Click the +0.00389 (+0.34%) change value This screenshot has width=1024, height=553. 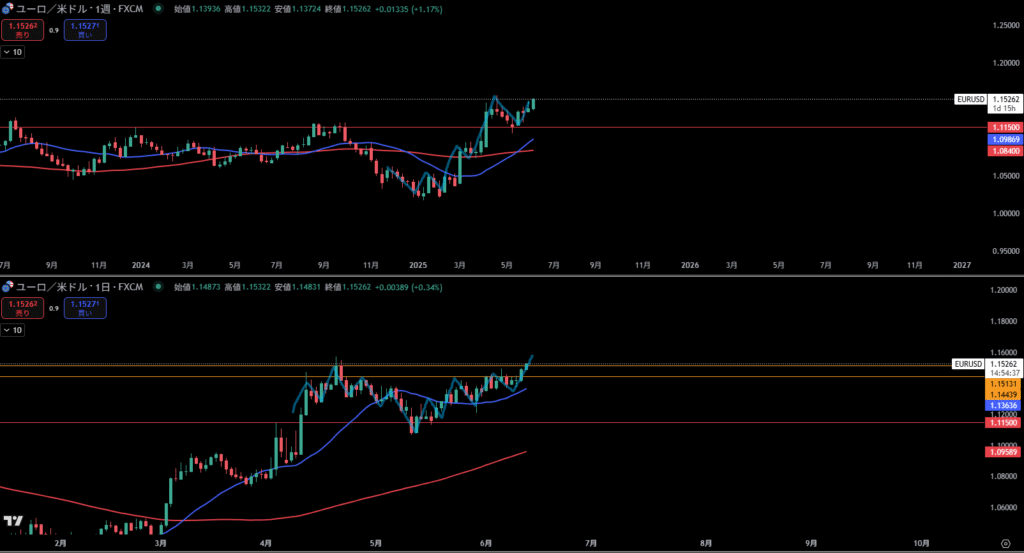pyautogui.click(x=408, y=287)
